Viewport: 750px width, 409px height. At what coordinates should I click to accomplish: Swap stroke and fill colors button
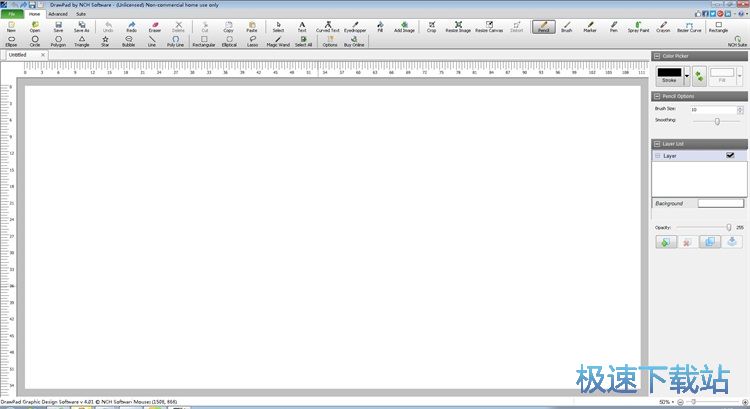coord(699,76)
